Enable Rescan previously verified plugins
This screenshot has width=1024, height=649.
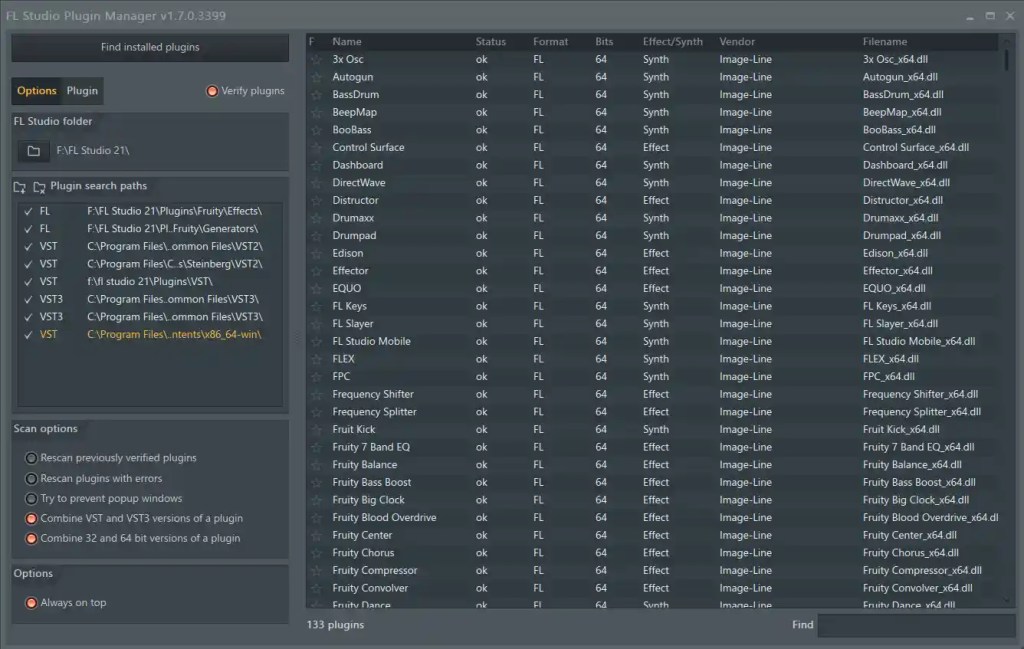[x=31, y=458]
